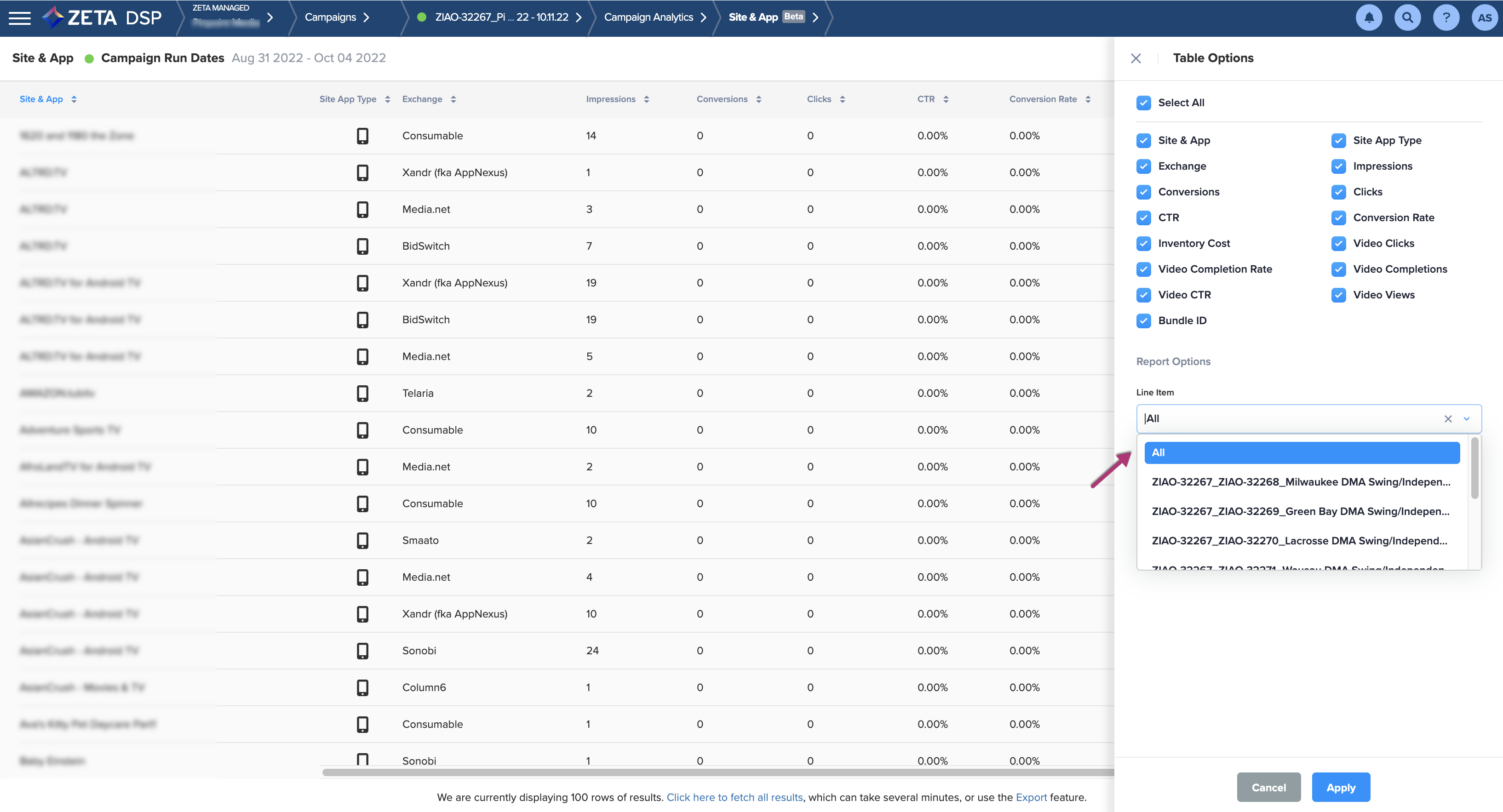Open the hamburger navigation menu

click(20, 17)
